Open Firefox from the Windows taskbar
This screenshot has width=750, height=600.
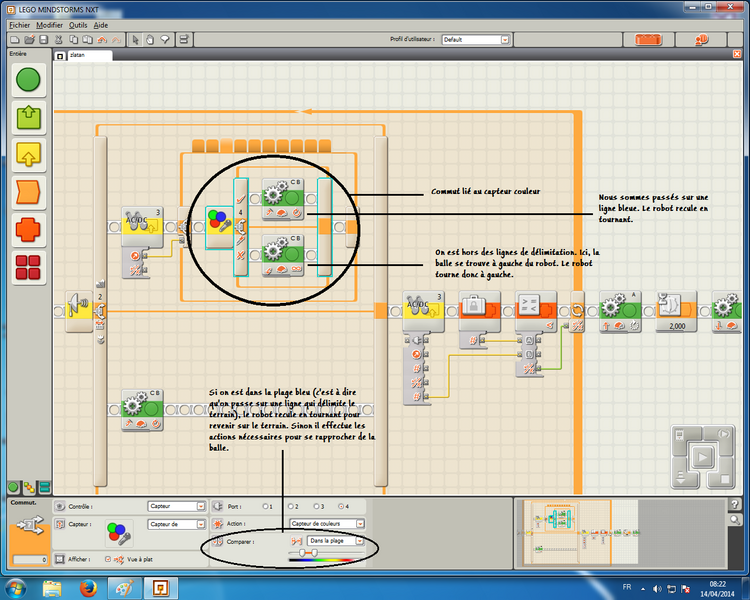click(84, 587)
